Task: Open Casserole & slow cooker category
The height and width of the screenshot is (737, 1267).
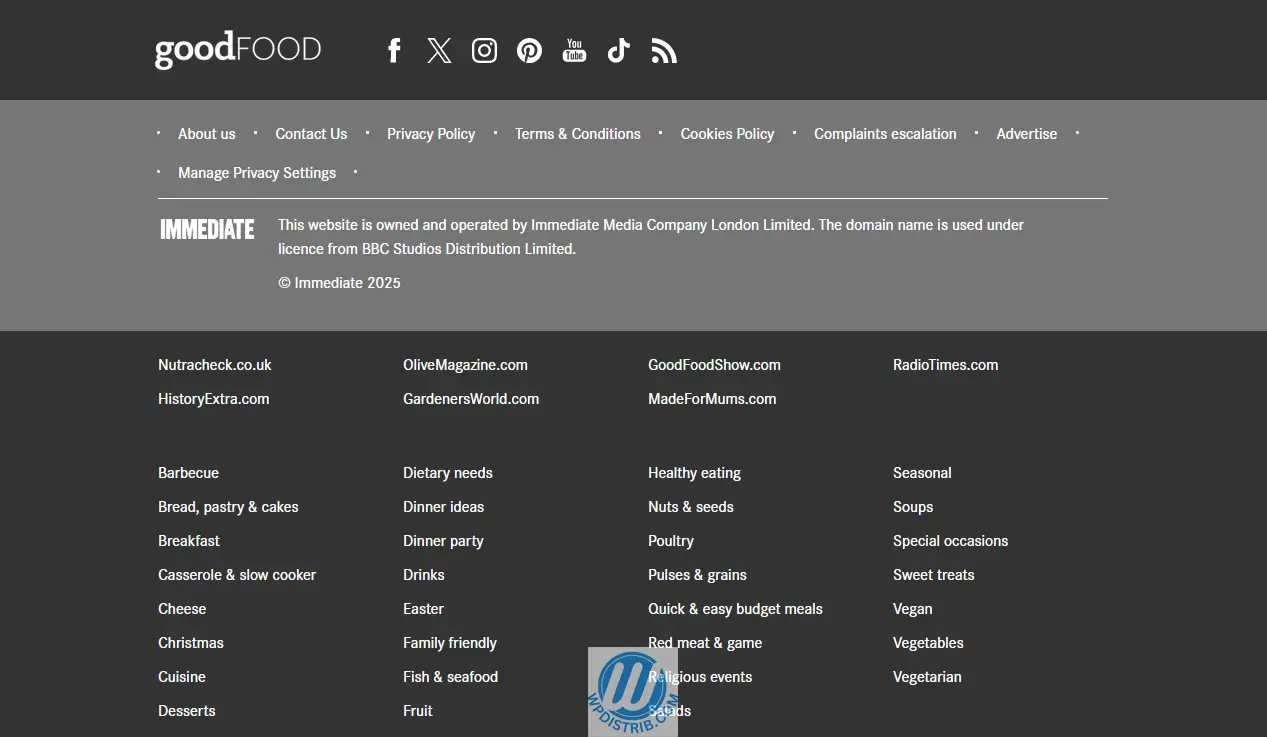Action: (x=237, y=575)
